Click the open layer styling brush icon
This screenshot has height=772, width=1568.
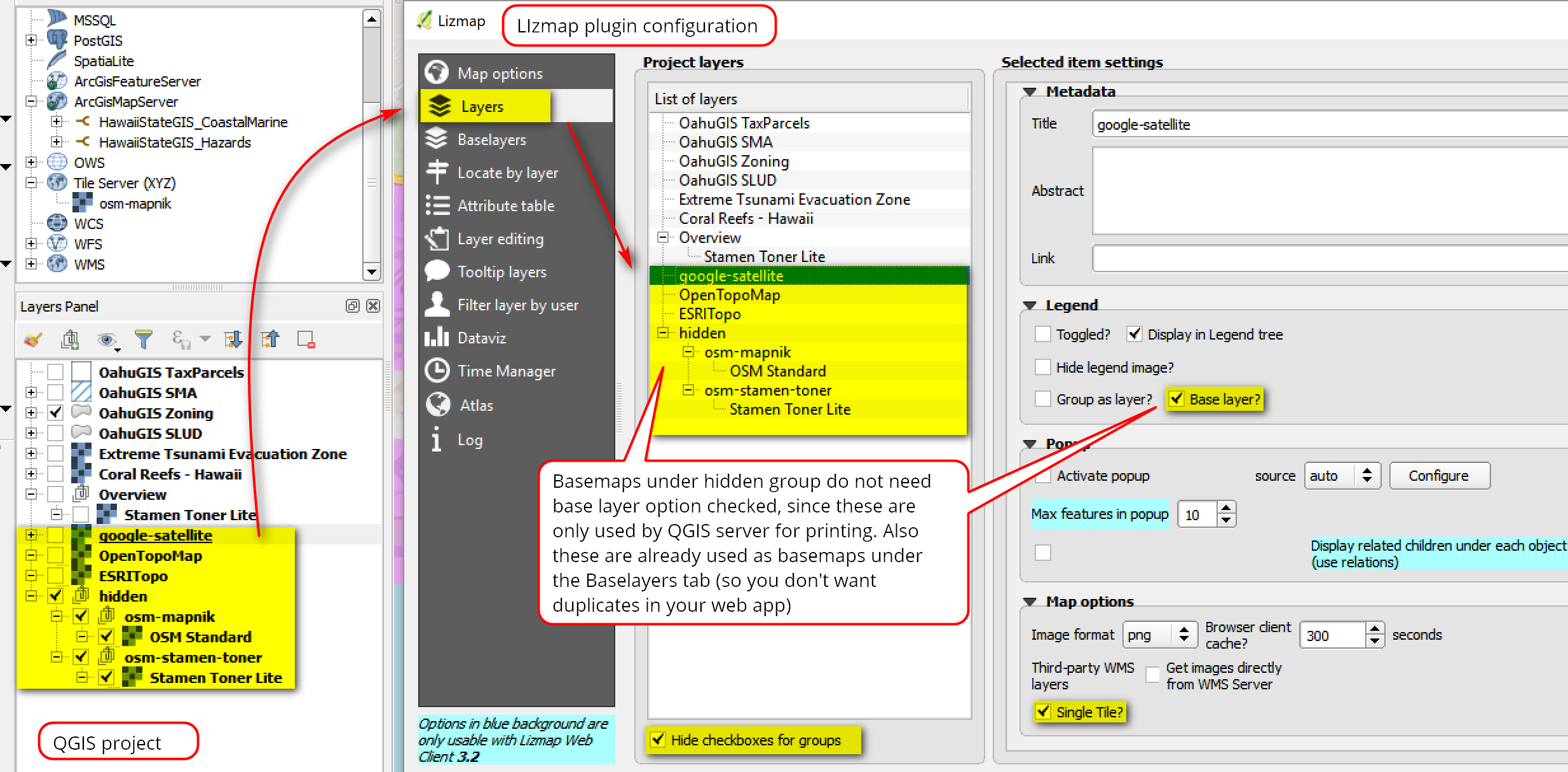(32, 340)
